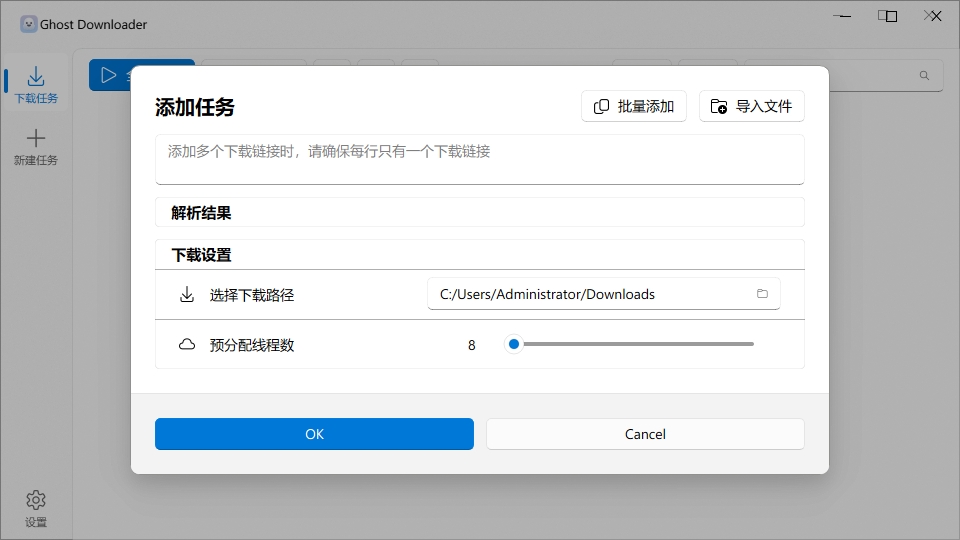This screenshot has width=960, height=540.
Task: Click the Cancel button
Action: pos(645,434)
